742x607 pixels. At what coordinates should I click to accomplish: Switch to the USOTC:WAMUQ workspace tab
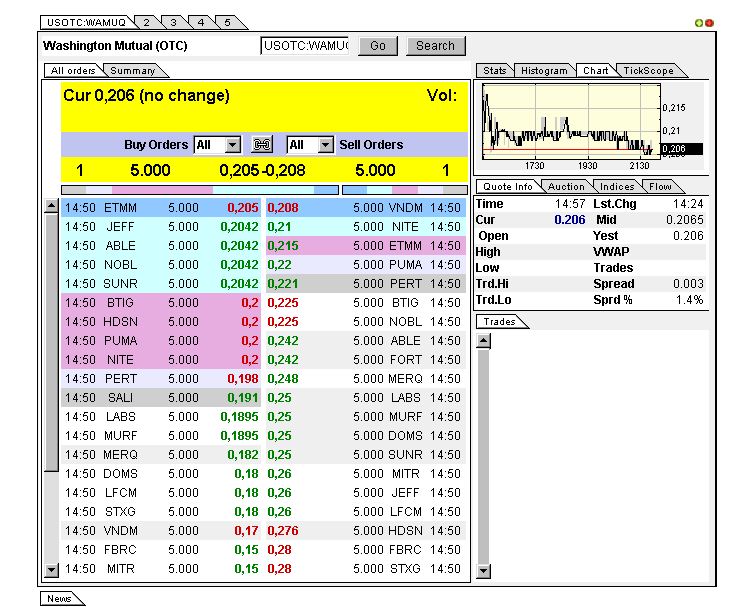(x=87, y=22)
